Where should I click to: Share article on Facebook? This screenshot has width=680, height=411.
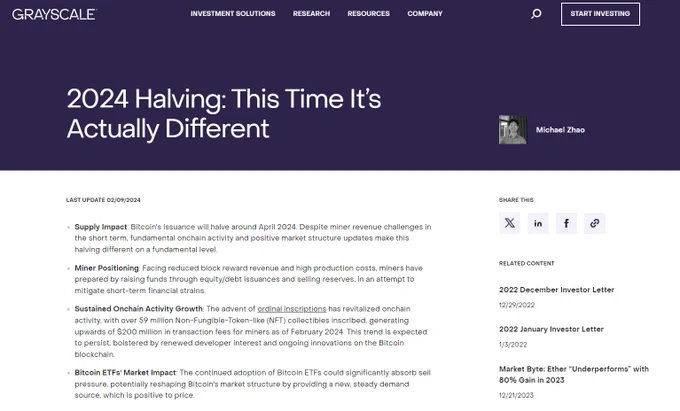(x=566, y=223)
